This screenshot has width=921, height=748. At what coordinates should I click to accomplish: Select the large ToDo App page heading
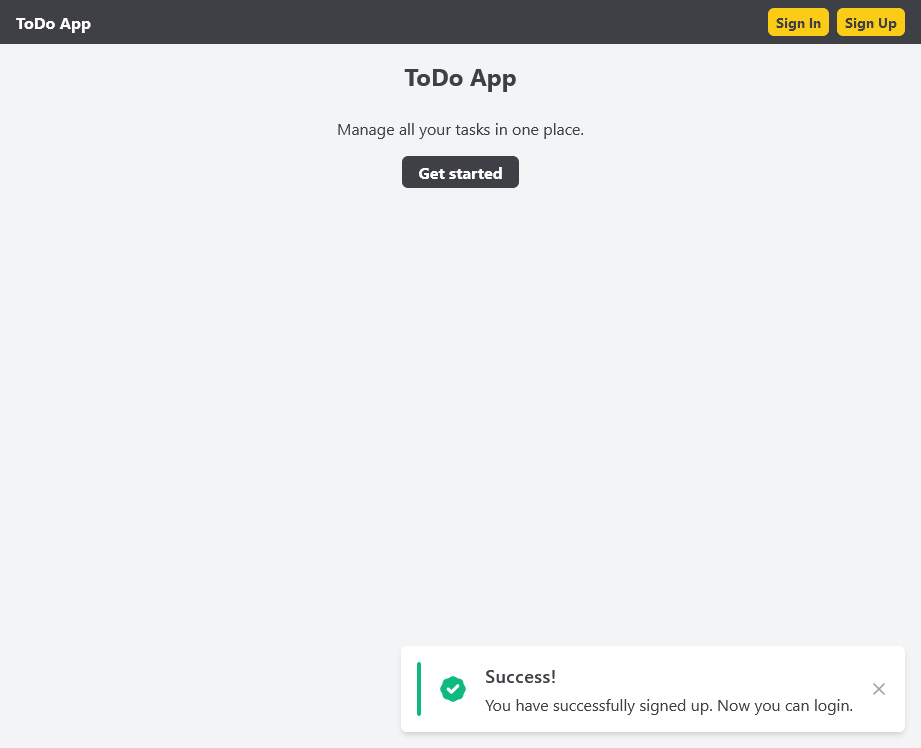point(460,78)
